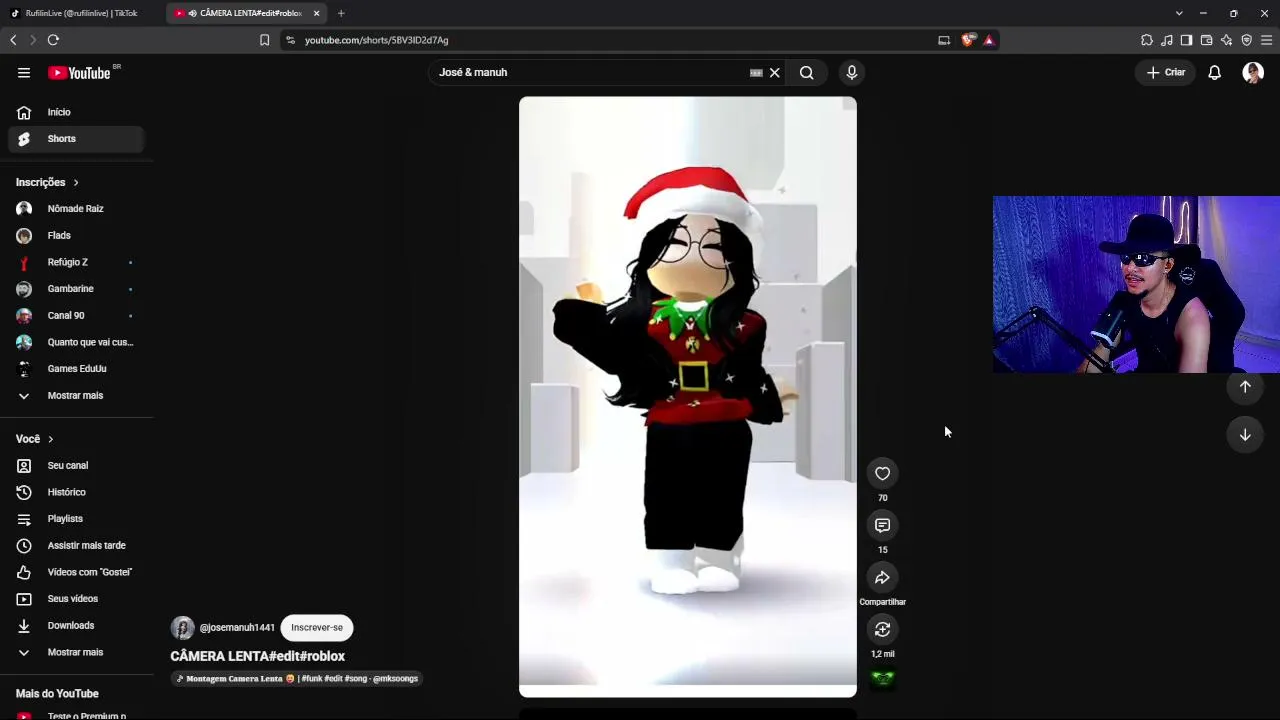This screenshot has height=720, width=1280.
Task: Open the Nômade Raiz channel
Action: click(x=76, y=209)
